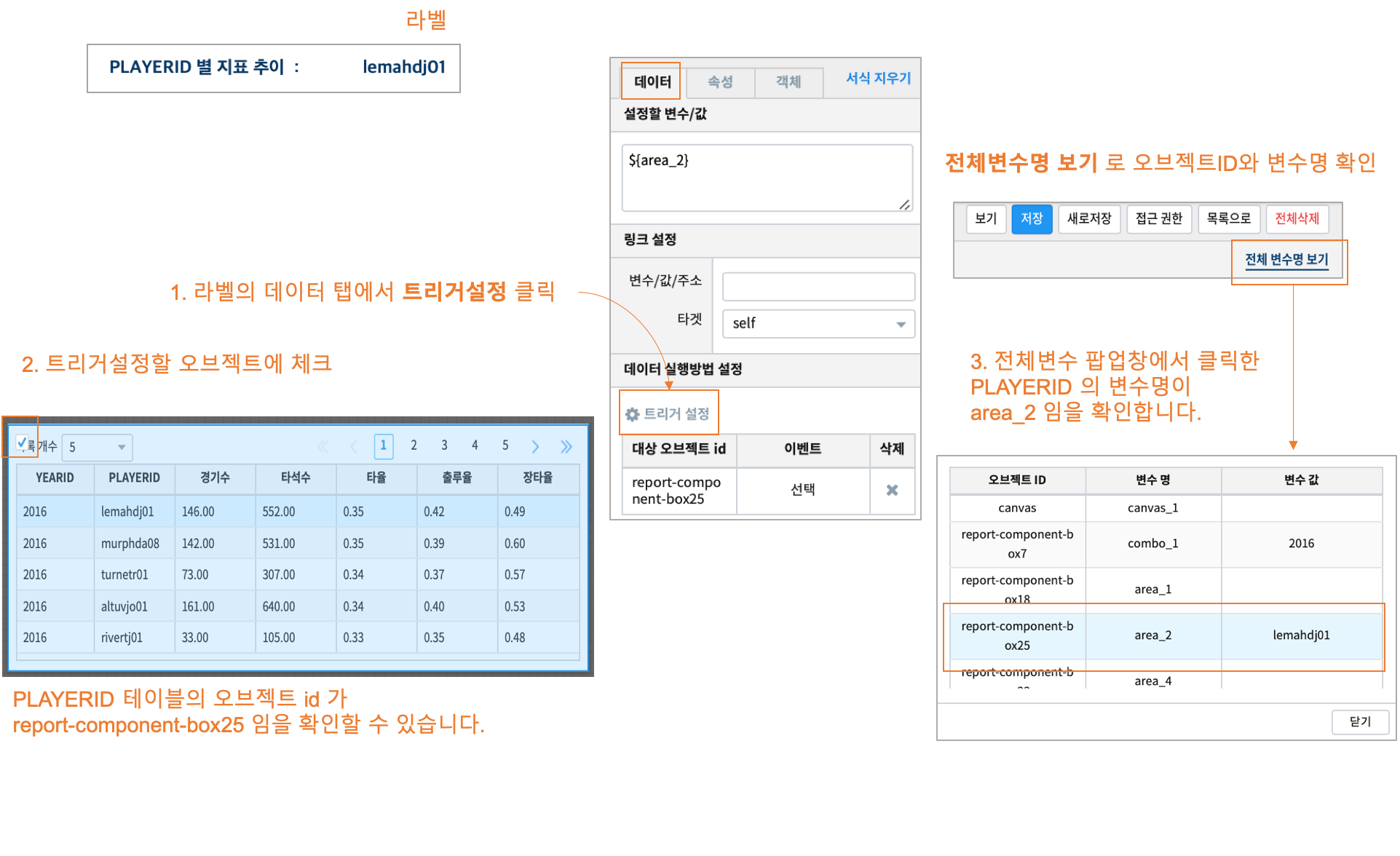Click the 0.60 cell in murphda08 row
The width and height of the screenshot is (1400, 856).
[538, 544]
